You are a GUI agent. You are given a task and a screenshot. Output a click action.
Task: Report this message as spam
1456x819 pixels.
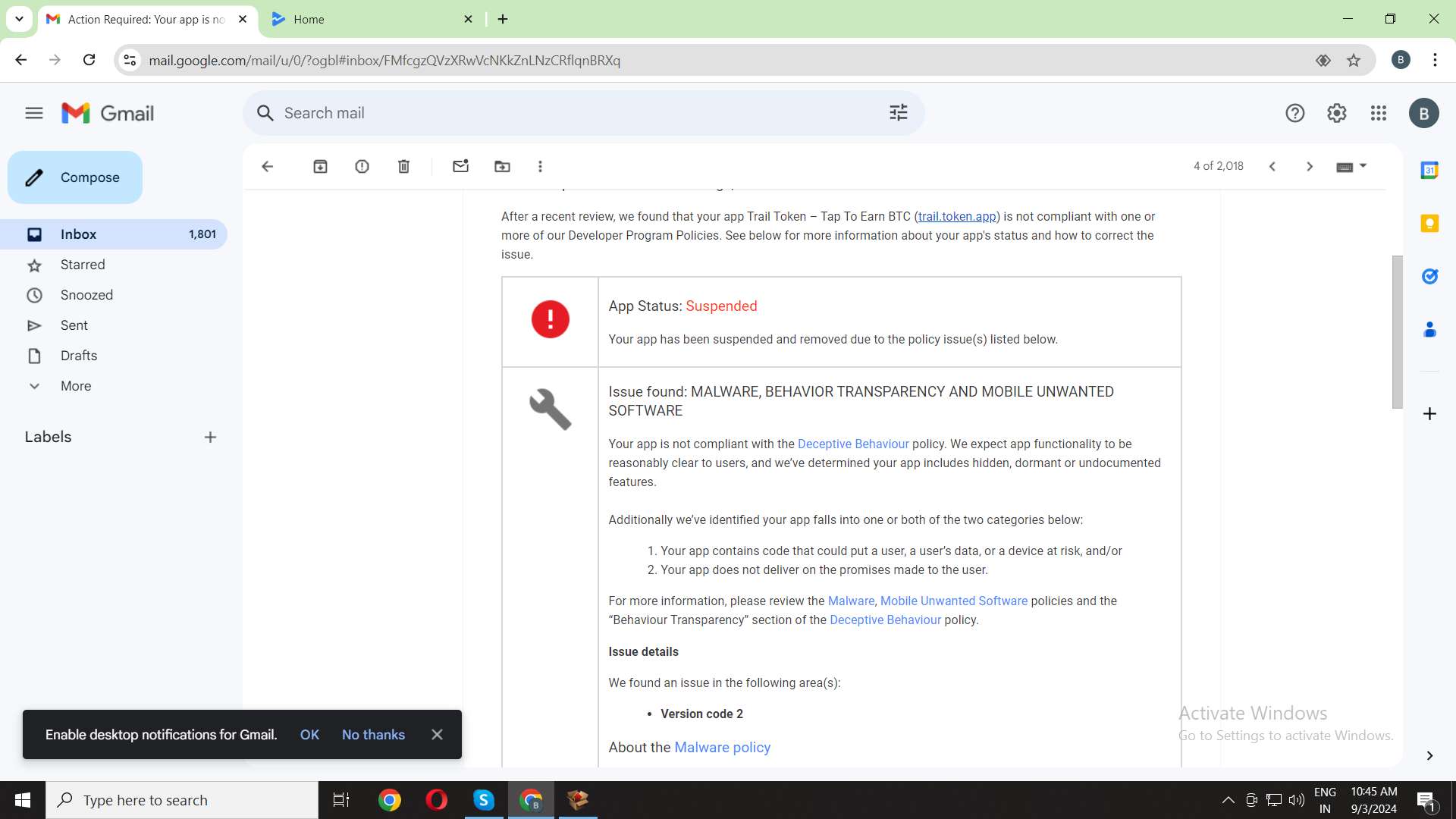[362, 166]
